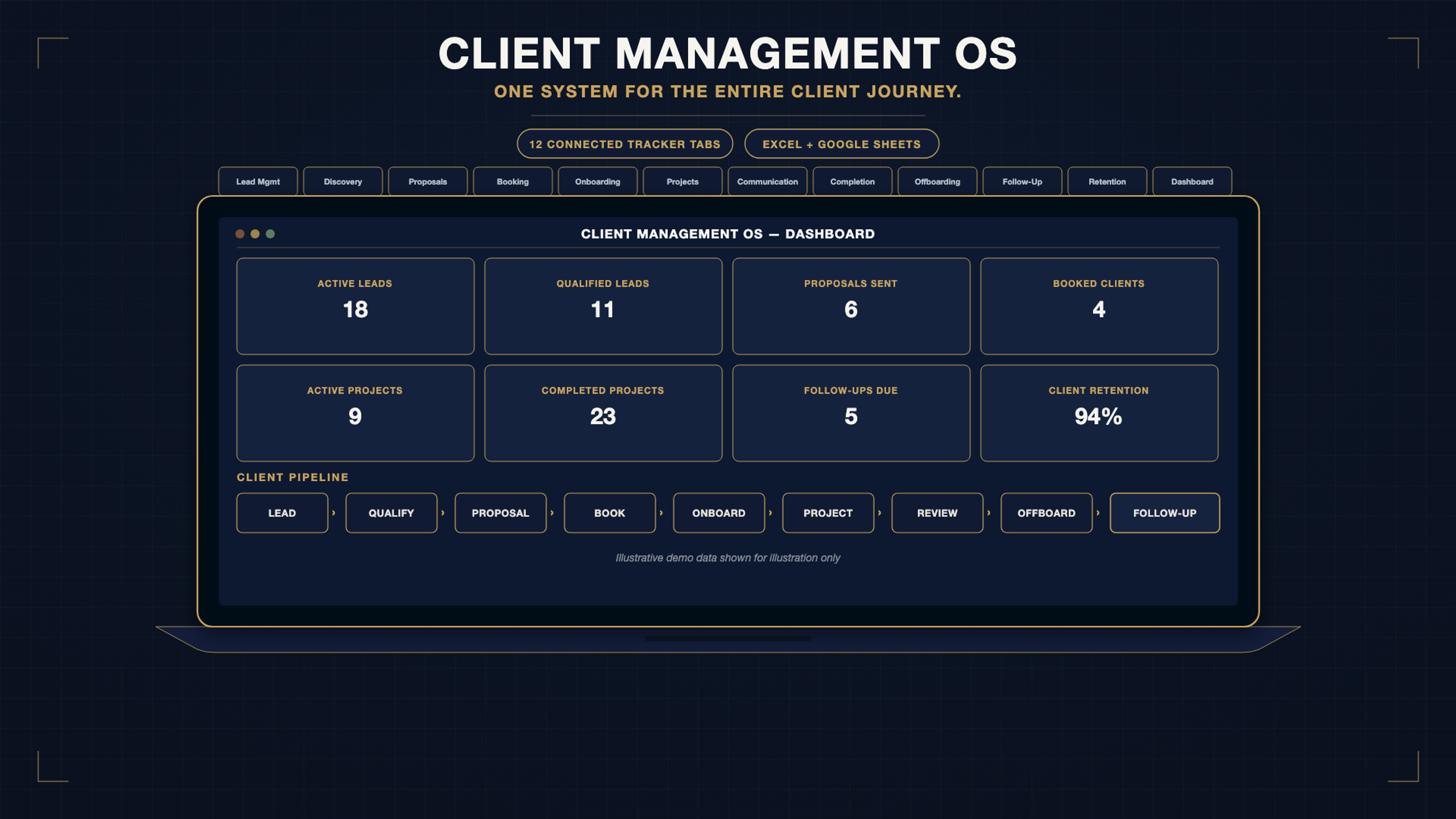The image size is (1456, 819).
Task: Select the PROJECT pipeline stage
Action: click(x=828, y=513)
